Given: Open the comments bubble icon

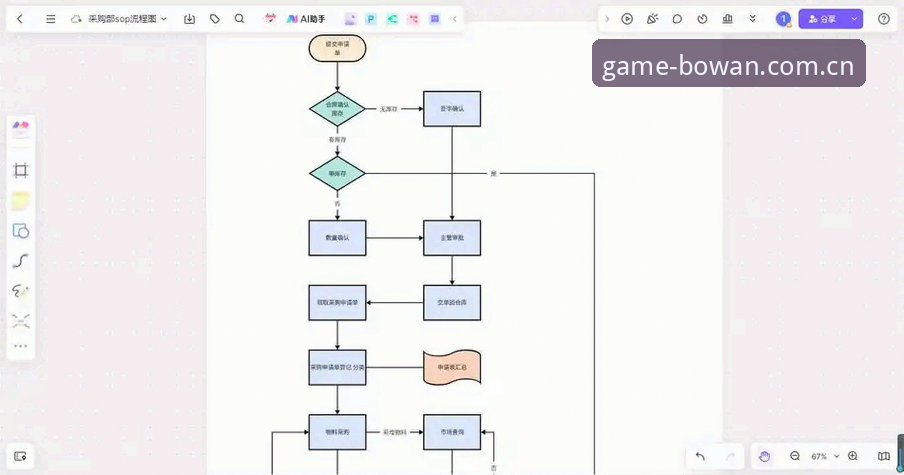Looking at the screenshot, I should [677, 19].
